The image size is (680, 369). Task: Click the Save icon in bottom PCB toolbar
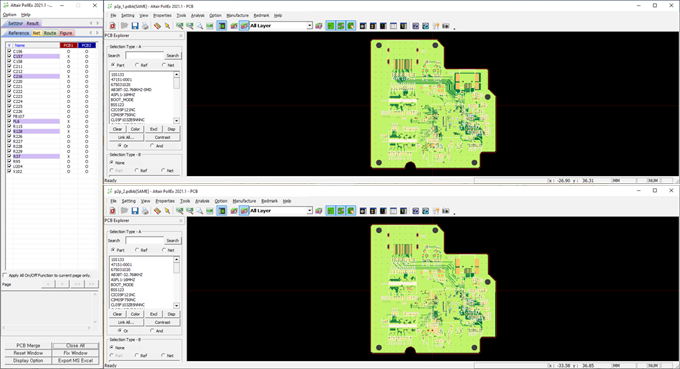pyautogui.click(x=135, y=211)
